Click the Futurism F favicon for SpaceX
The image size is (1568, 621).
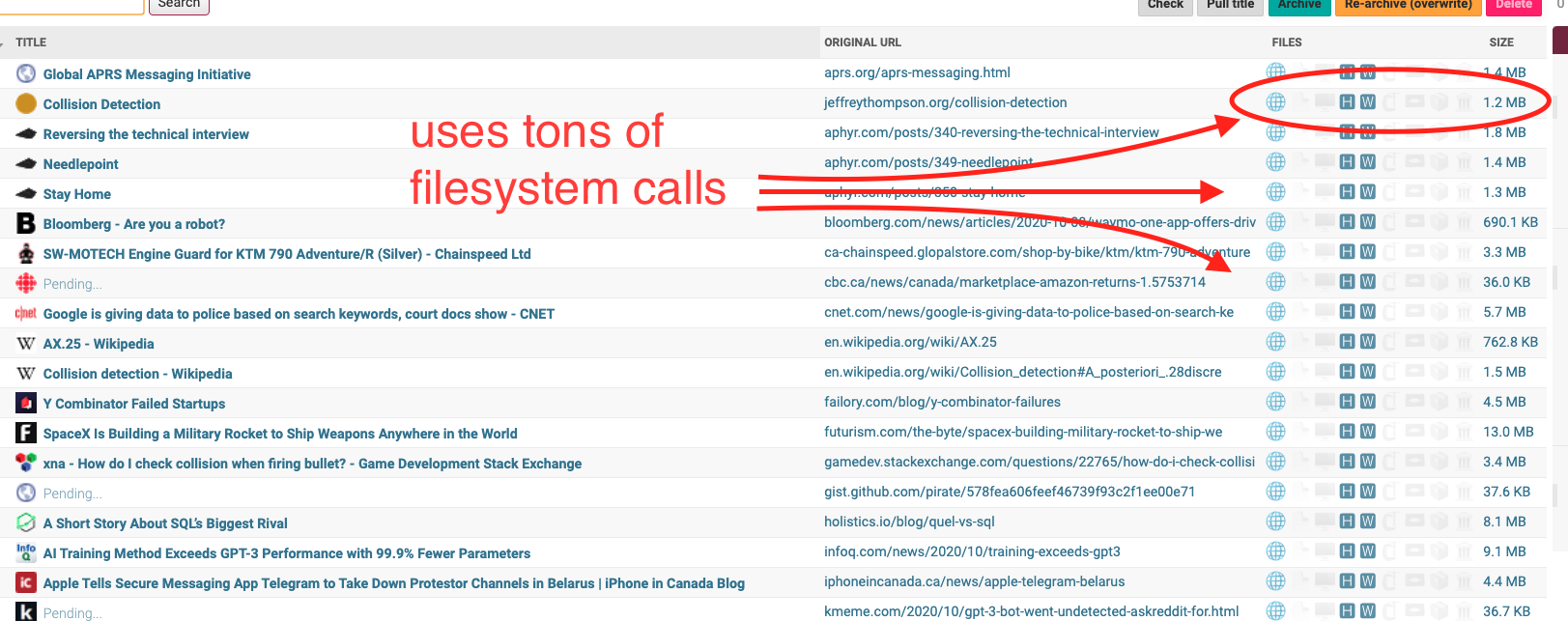coord(26,433)
